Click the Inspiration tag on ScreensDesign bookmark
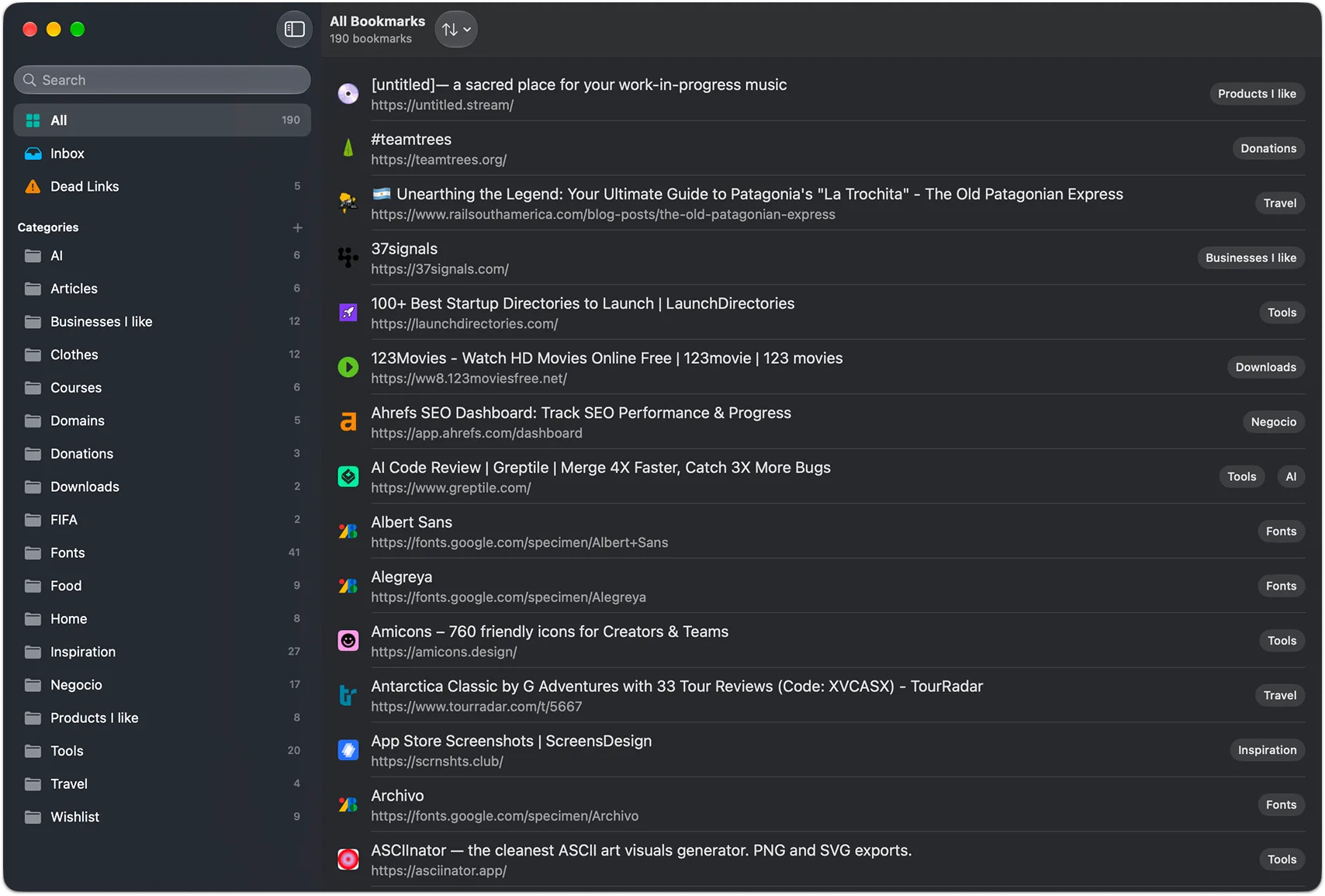Image resolution: width=1325 pixels, height=896 pixels. pos(1267,750)
